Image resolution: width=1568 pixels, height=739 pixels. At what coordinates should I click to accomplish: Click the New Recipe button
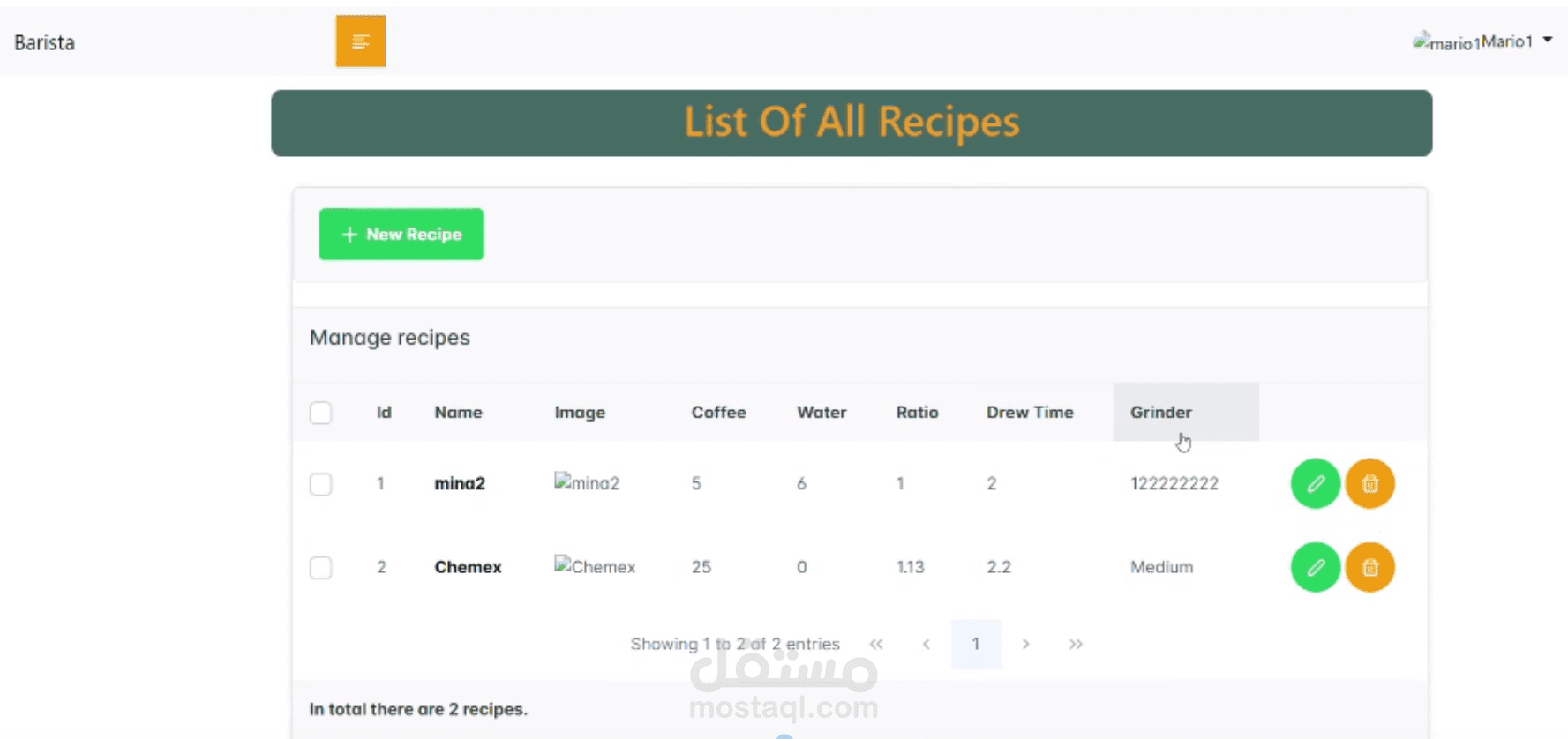pos(401,234)
